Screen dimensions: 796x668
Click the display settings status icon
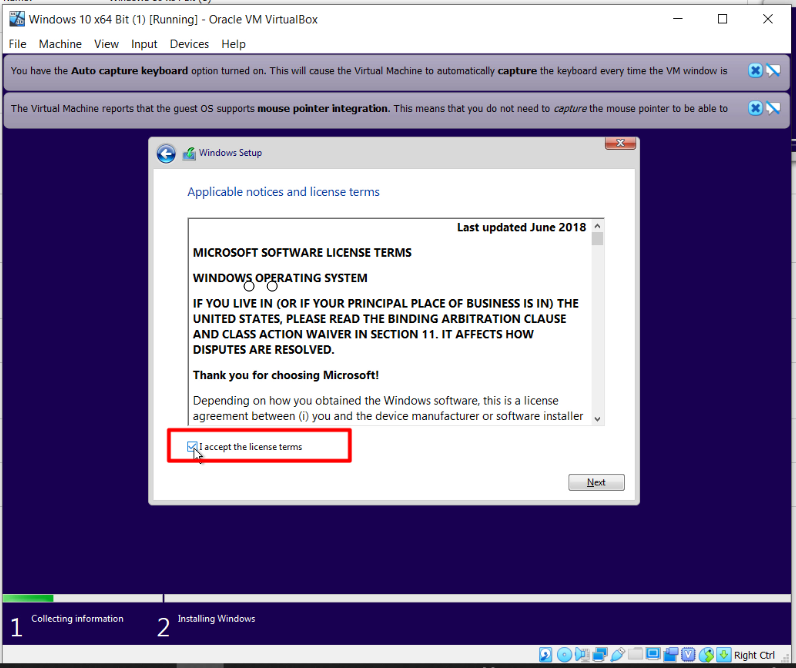[x=653, y=654]
